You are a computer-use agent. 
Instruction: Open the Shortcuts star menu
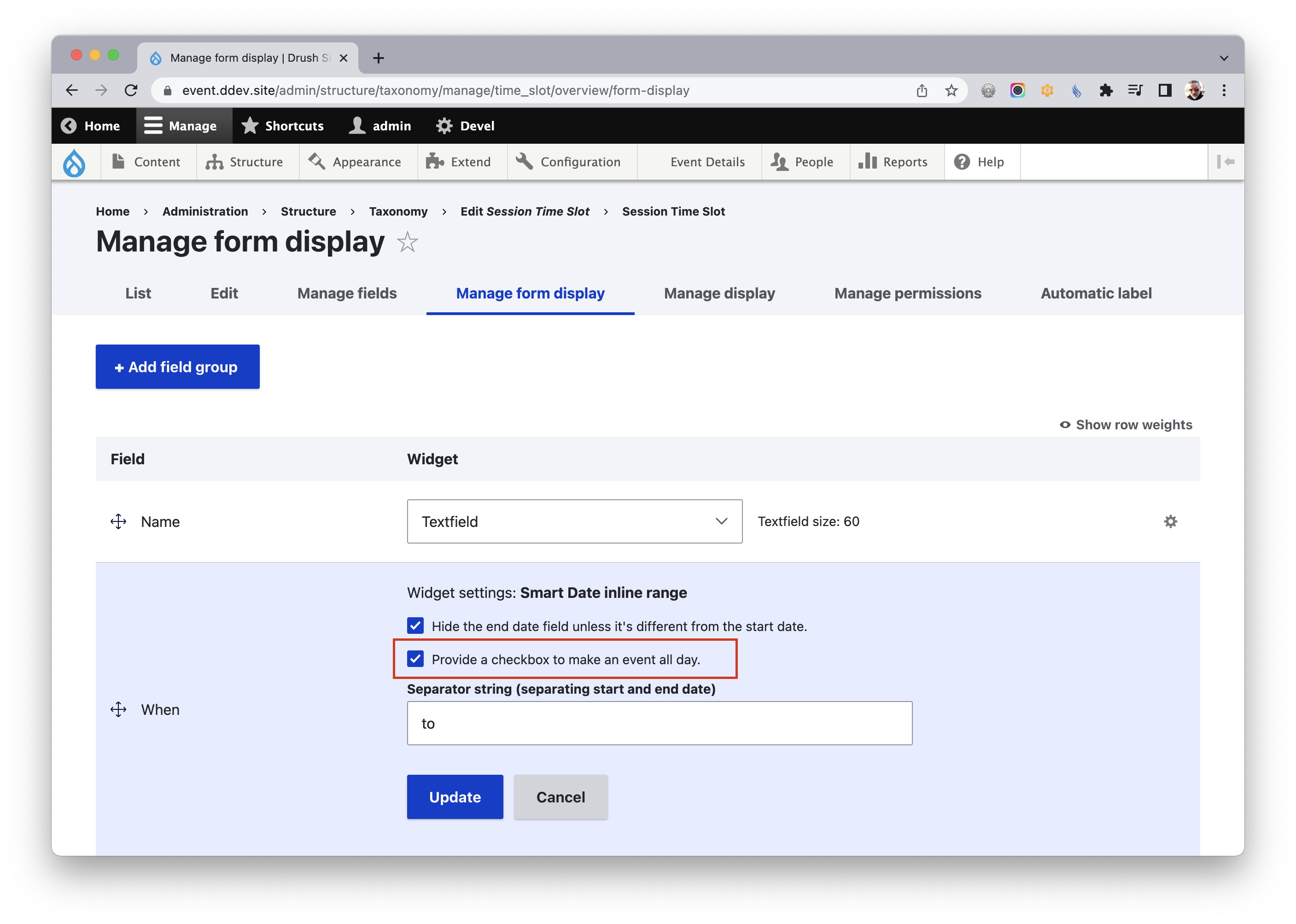pos(250,126)
